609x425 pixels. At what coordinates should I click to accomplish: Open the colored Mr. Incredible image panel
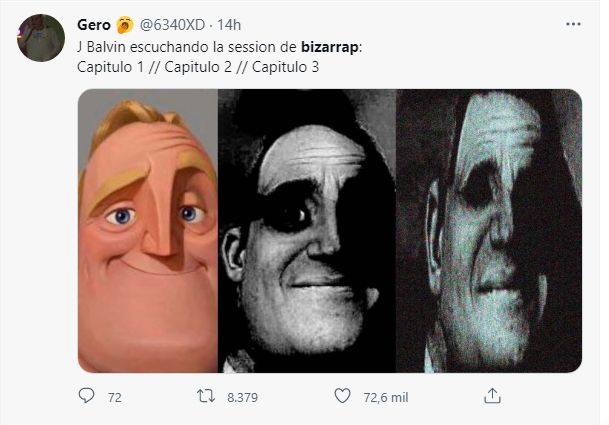(x=147, y=231)
